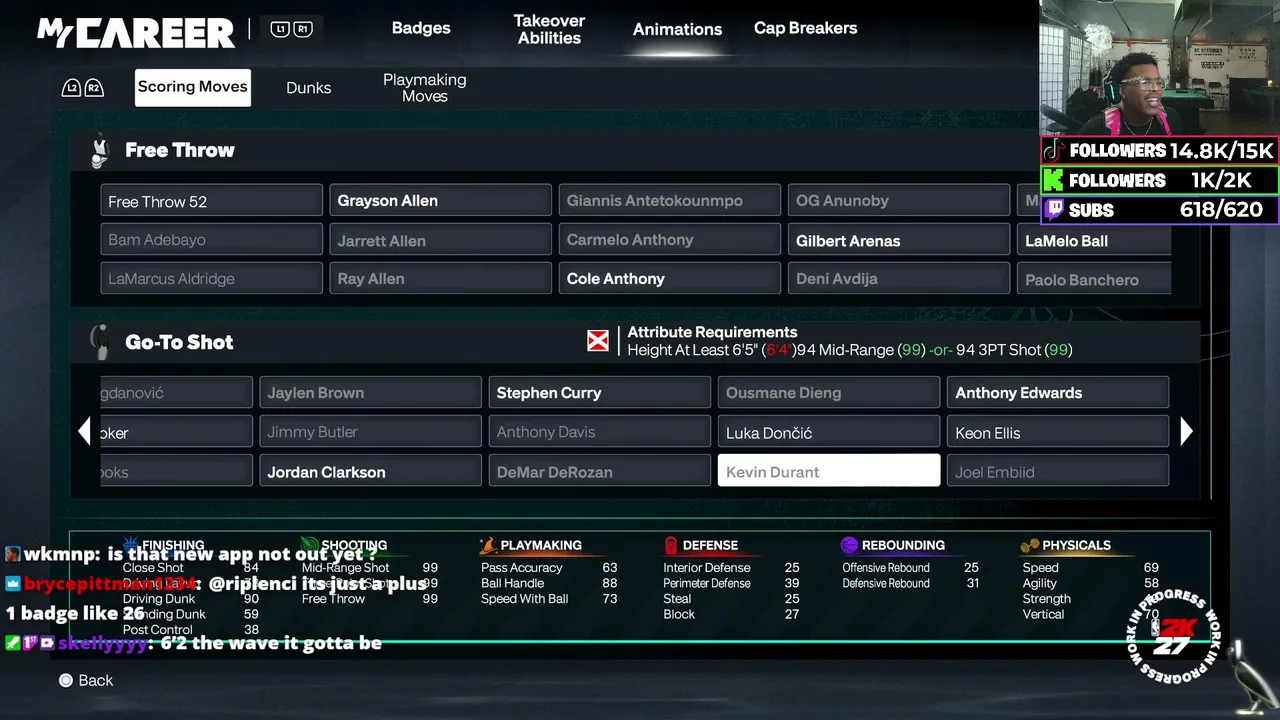1280x720 pixels.
Task: Select Jaylen Brown go-to shot
Action: (x=370, y=392)
